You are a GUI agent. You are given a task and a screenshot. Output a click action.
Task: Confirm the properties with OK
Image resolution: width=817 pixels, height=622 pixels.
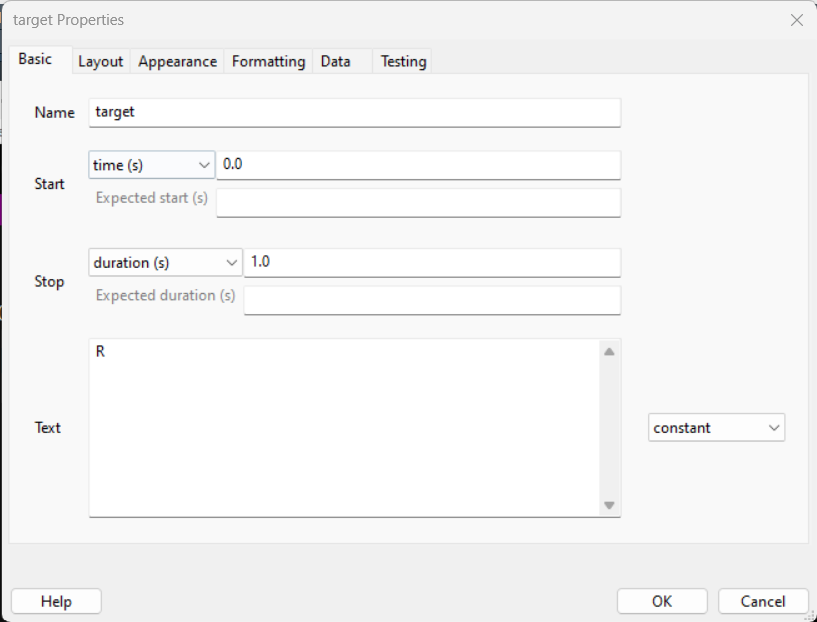[662, 601]
